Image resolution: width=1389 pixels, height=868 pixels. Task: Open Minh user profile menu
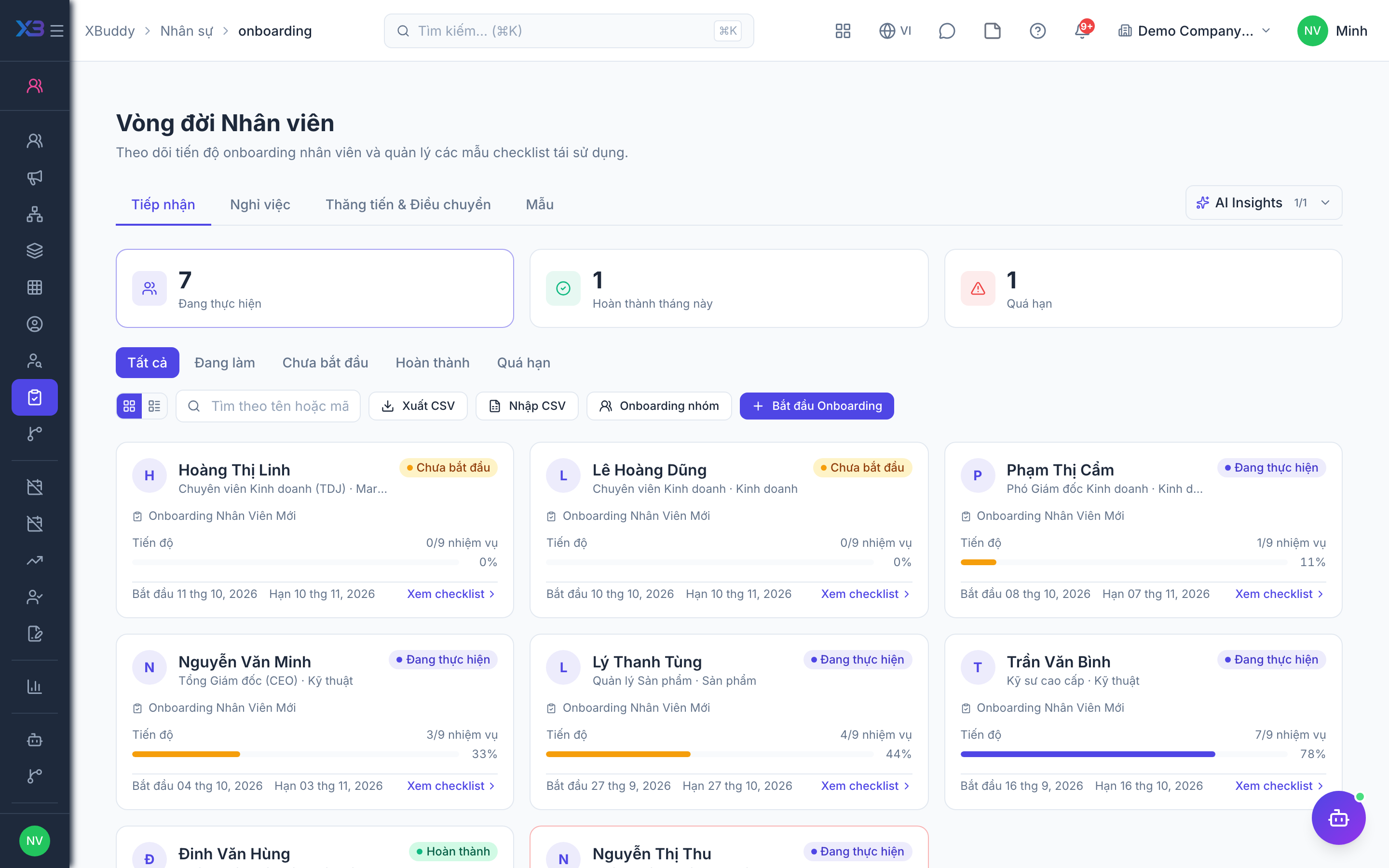1332,31
